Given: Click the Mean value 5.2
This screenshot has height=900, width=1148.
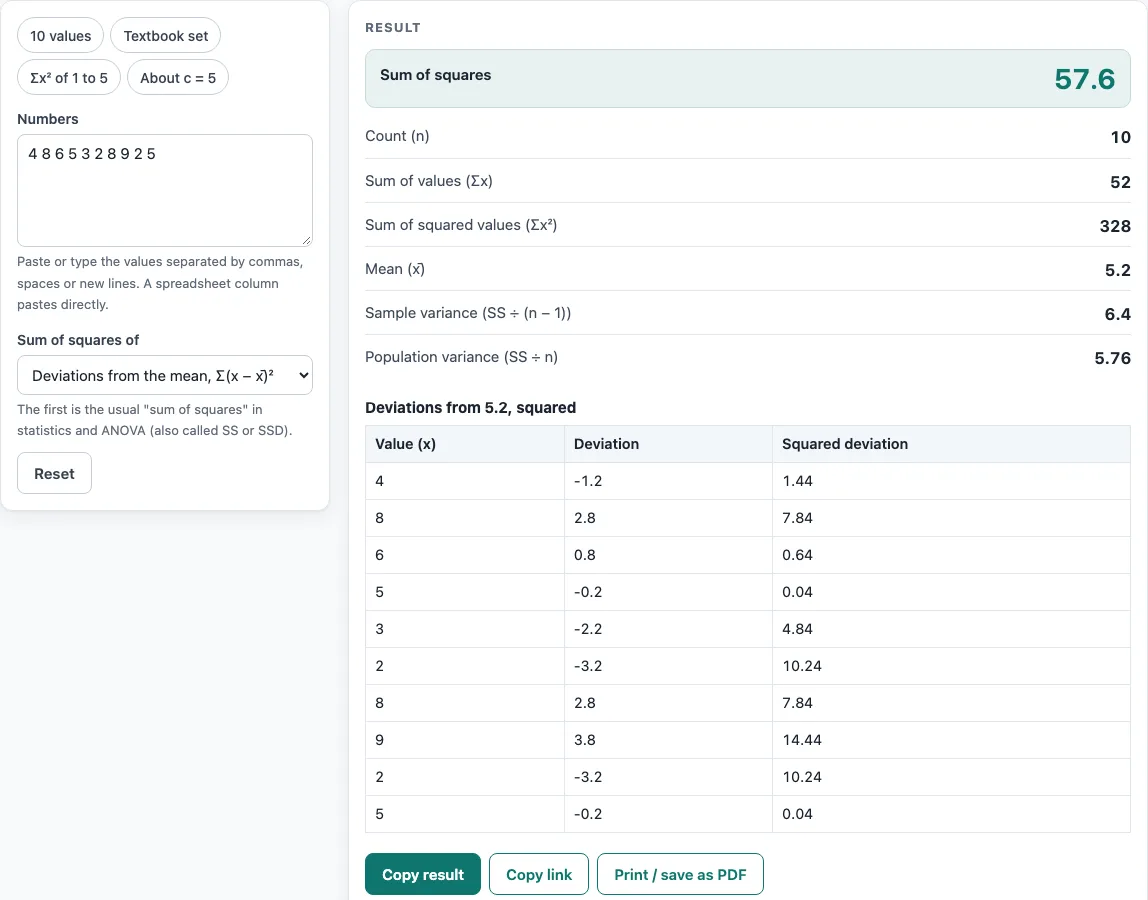Looking at the screenshot, I should pyautogui.click(x=1117, y=269).
